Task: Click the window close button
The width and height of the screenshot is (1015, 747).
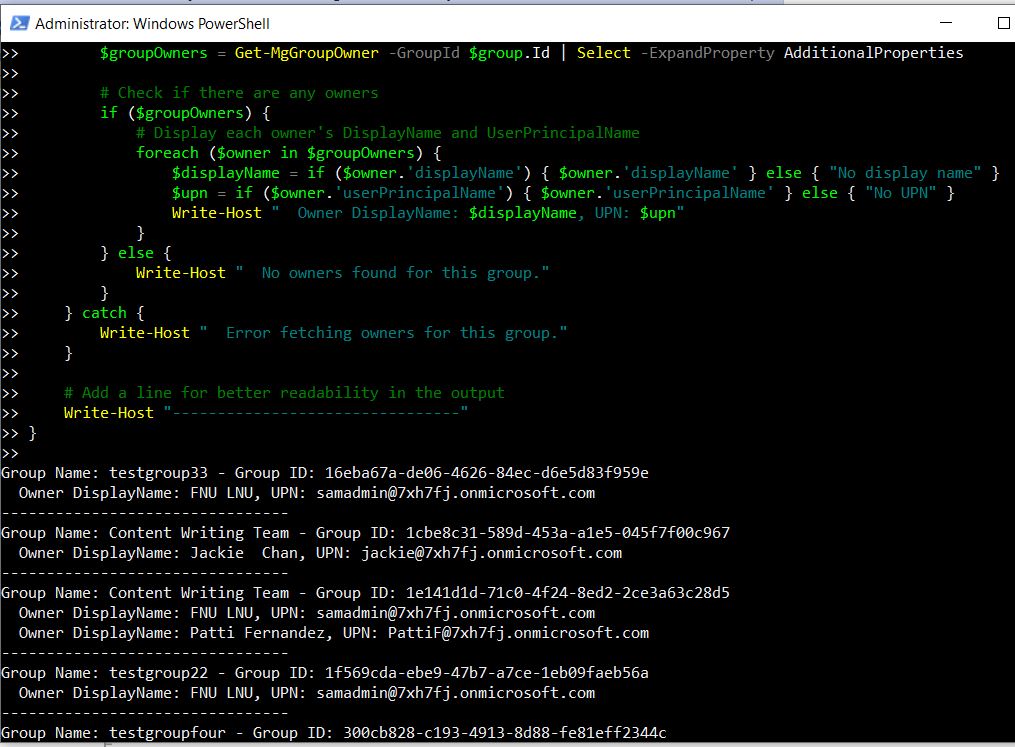Action: pos(1012,22)
